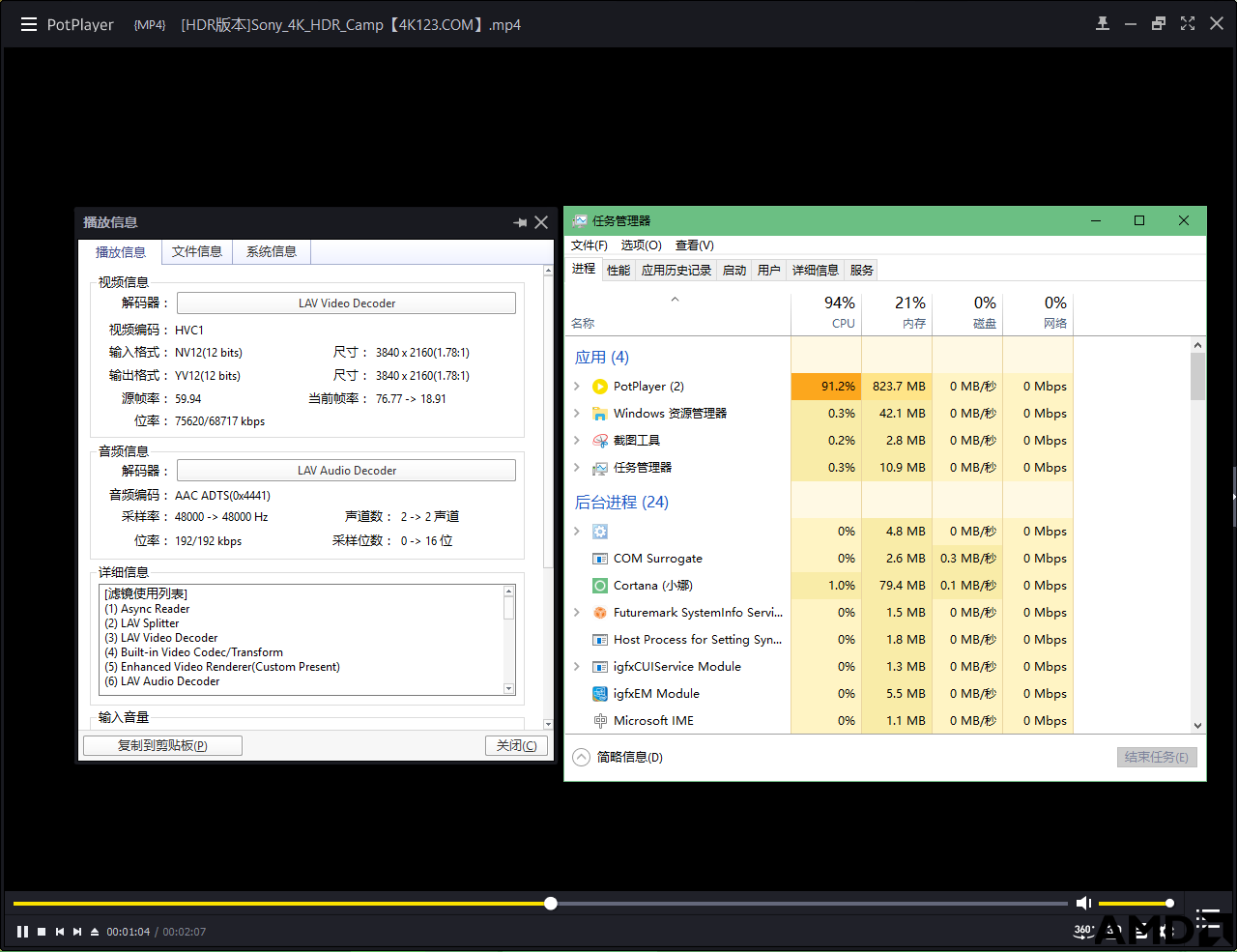The height and width of the screenshot is (952, 1237).
Task: Open the 服务 tab
Action: (x=862, y=271)
